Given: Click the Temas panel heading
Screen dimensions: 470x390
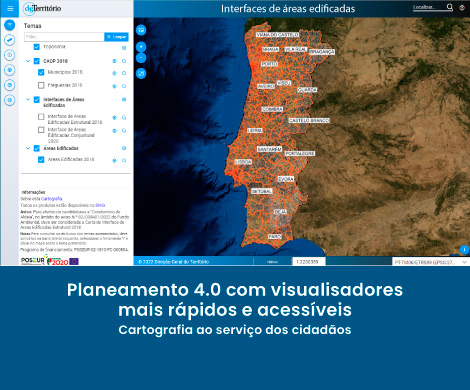Looking at the screenshot, I should [32, 26].
